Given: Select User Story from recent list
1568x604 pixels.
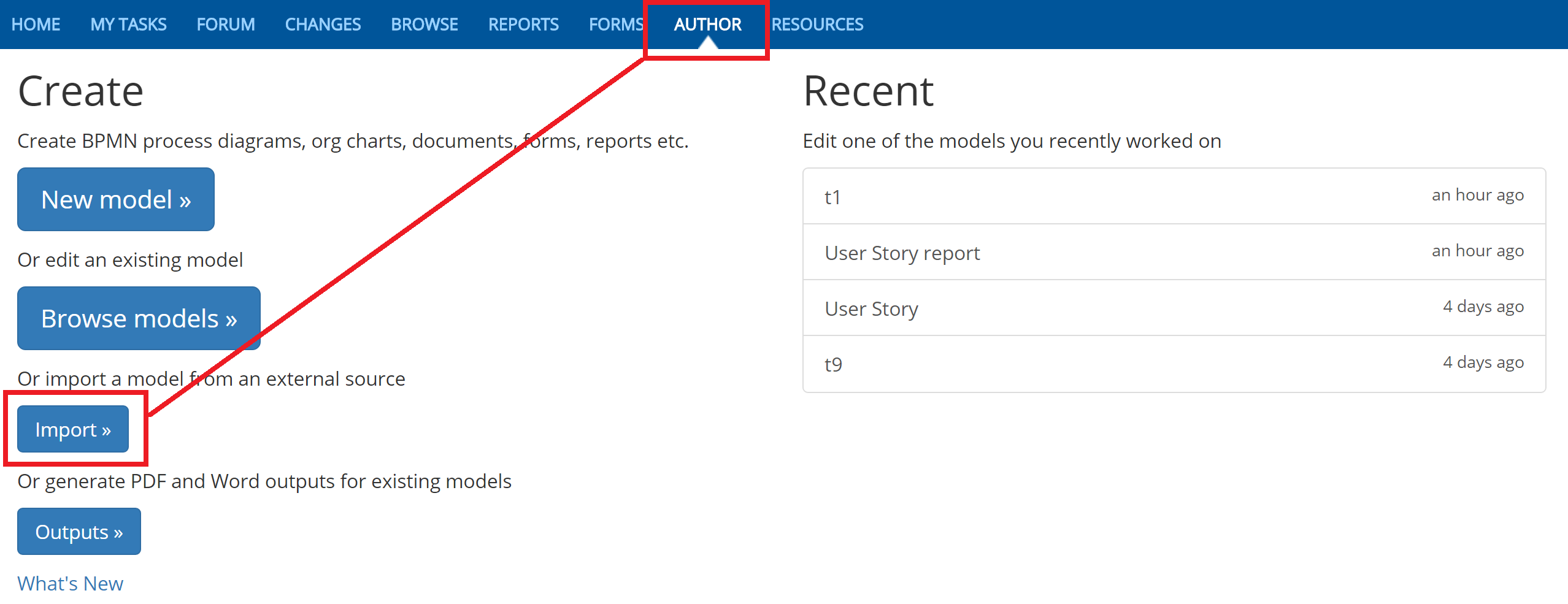Looking at the screenshot, I should [x=871, y=308].
